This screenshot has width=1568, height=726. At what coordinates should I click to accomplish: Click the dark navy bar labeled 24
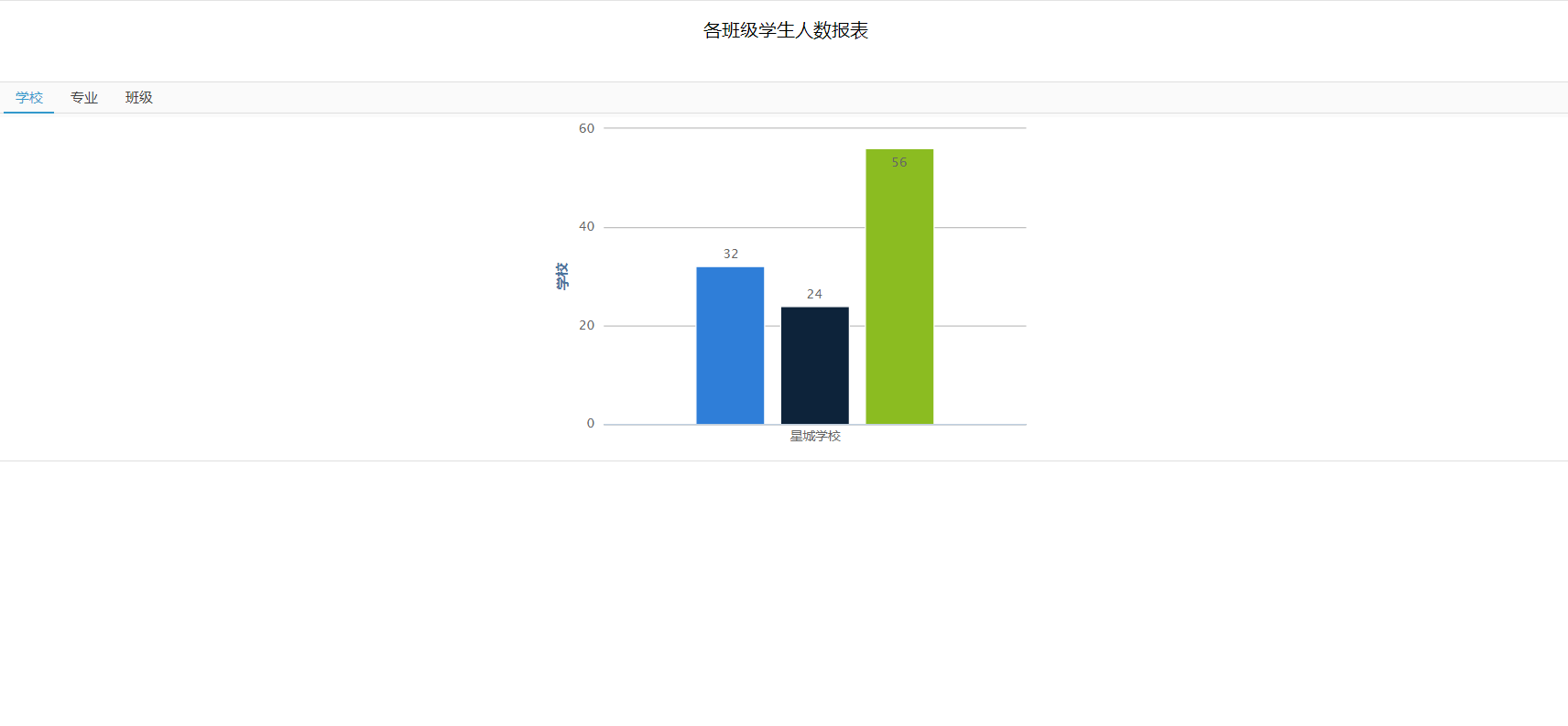click(815, 365)
